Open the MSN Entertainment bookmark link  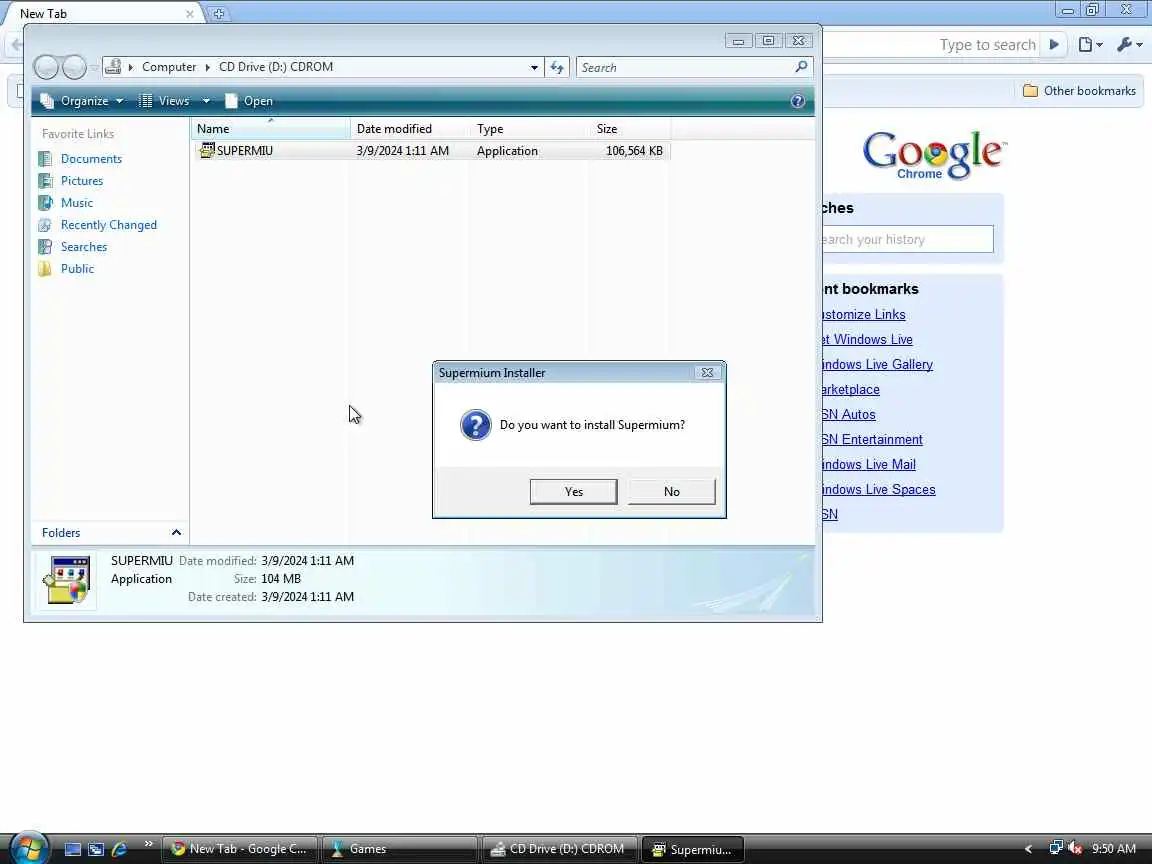[872, 439]
